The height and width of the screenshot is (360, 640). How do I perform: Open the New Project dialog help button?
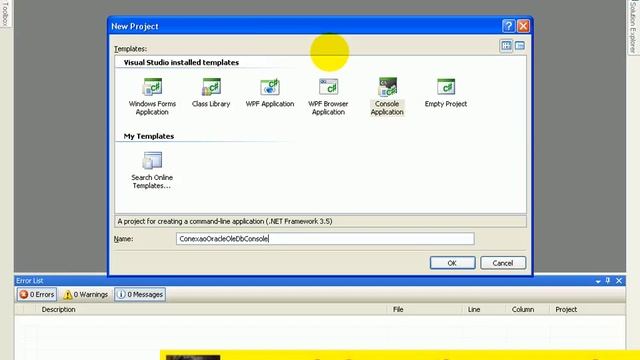[x=508, y=26]
